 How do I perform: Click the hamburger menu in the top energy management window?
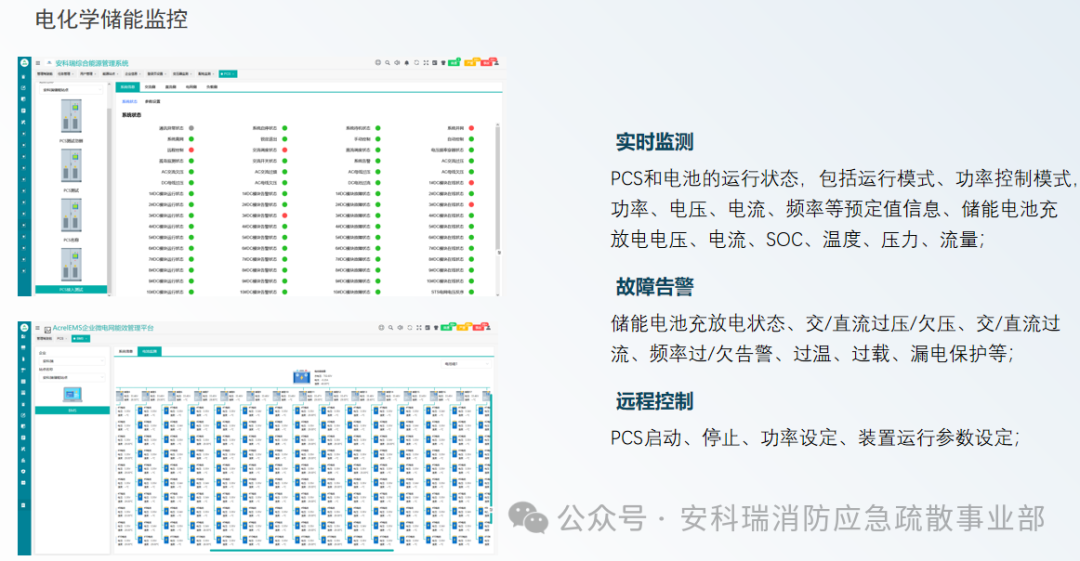38,63
